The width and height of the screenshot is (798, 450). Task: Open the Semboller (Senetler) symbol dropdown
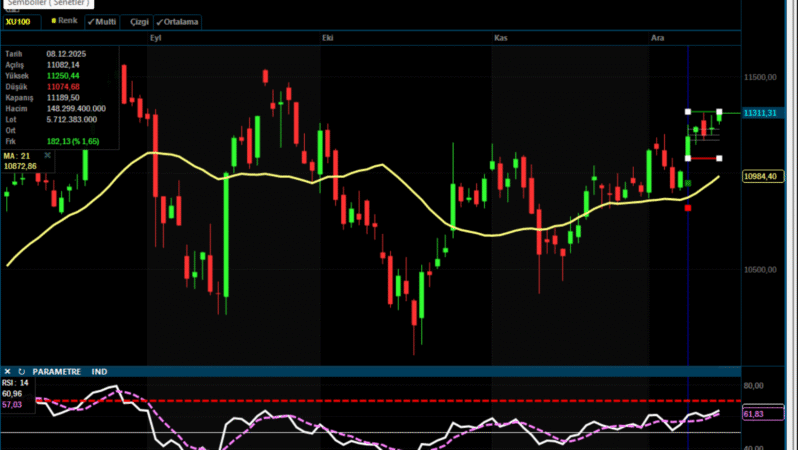tap(50, 4)
